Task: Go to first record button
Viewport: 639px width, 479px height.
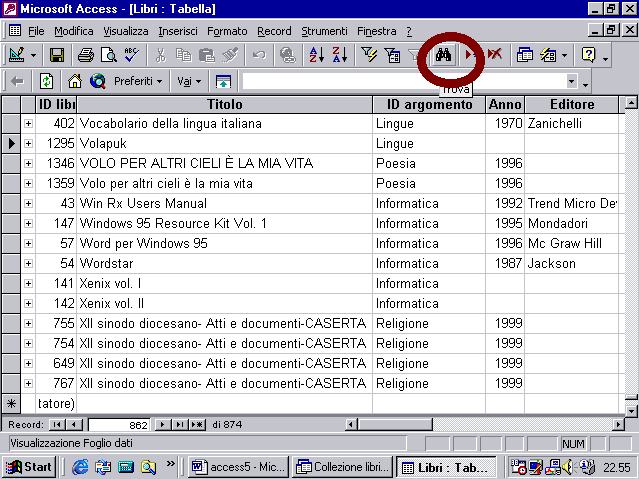Action: click(x=57, y=425)
